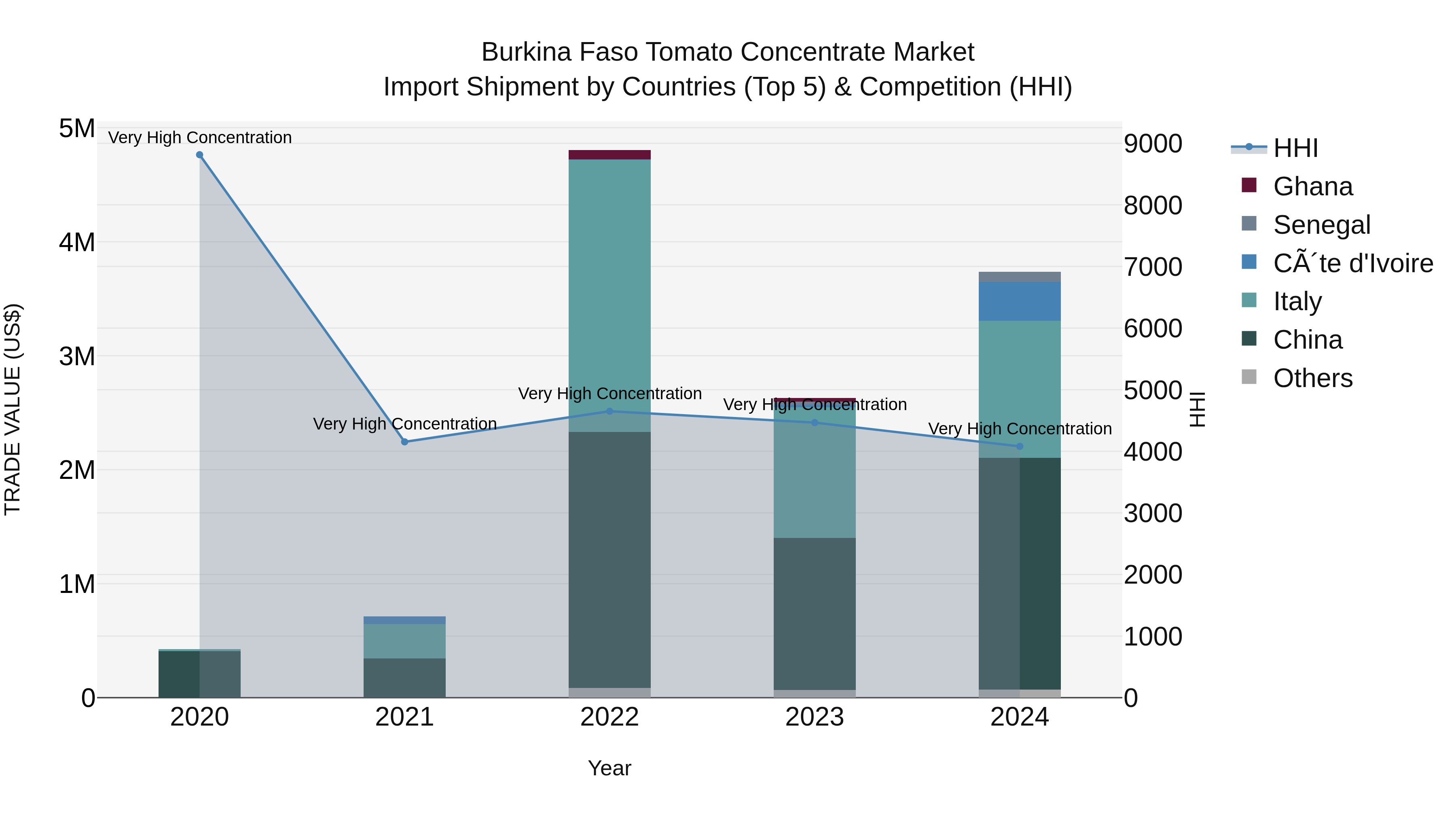Click the Côte d'Ivoire segment of 2021 bar

click(x=405, y=620)
